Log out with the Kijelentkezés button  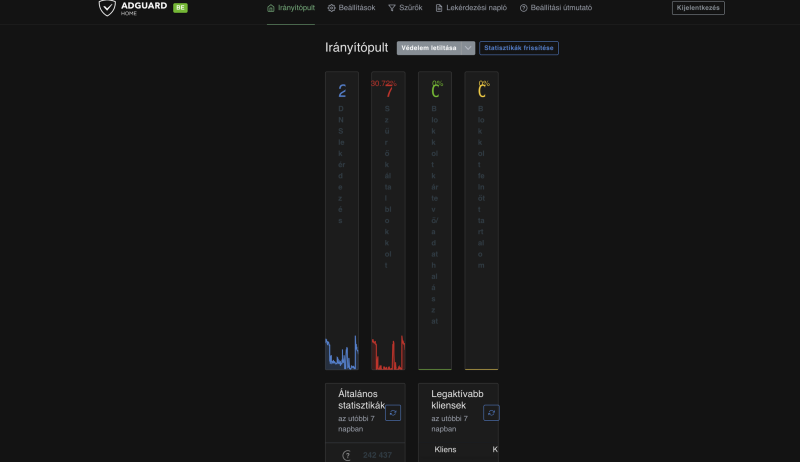pyautogui.click(x=698, y=7)
